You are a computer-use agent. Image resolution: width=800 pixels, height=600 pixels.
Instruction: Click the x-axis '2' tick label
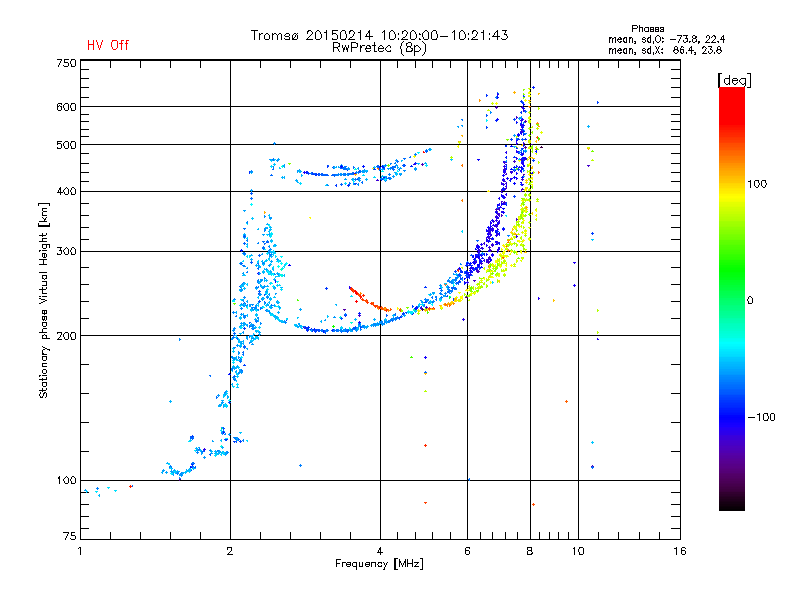pyautogui.click(x=230, y=551)
